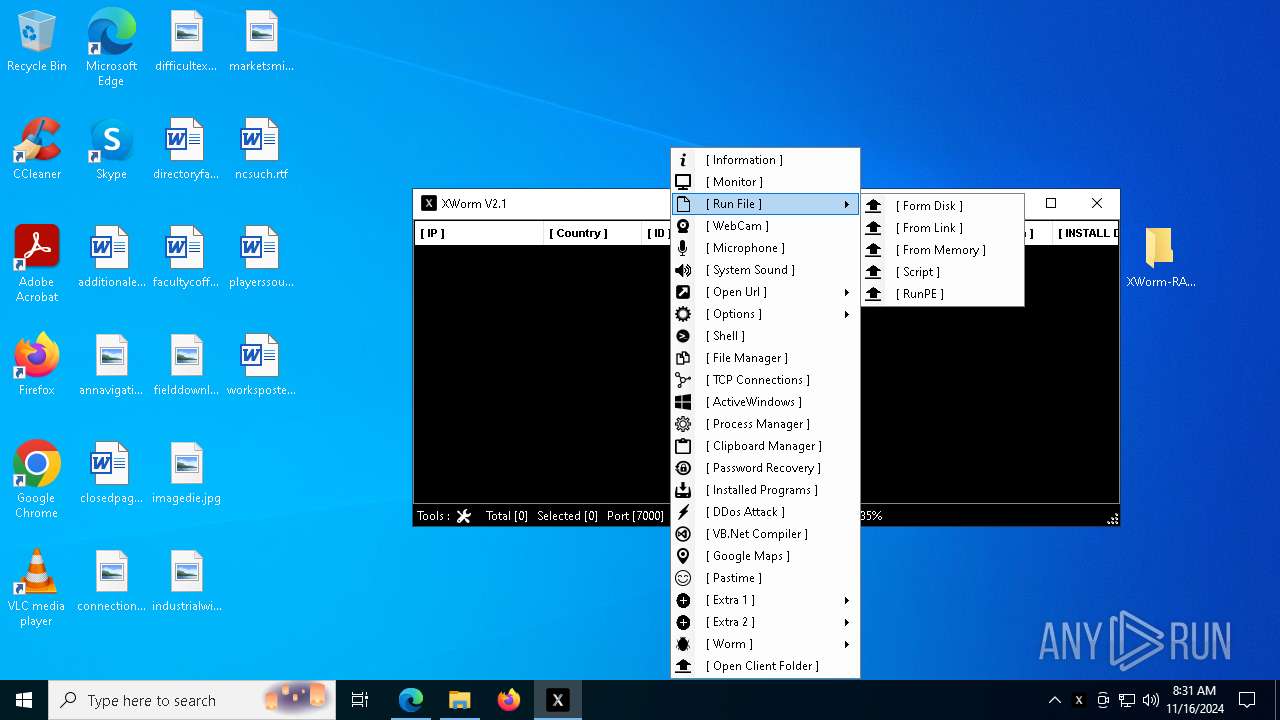The height and width of the screenshot is (720, 1280).
Task: Expand the Extra 2 submenu arrow
Action: click(847, 622)
